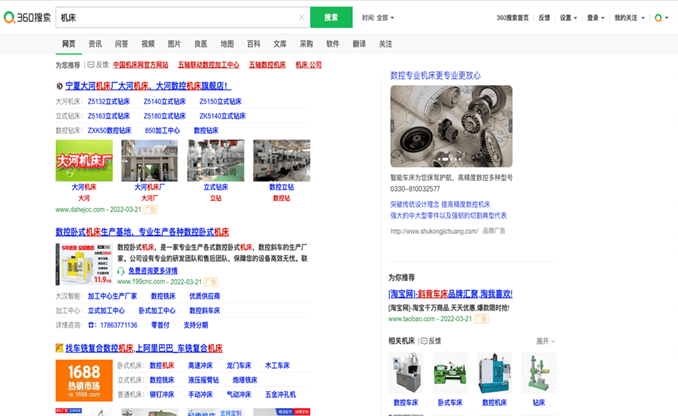678x416 pixels.
Task: Click the 数控机床 related image
Action: (x=494, y=373)
